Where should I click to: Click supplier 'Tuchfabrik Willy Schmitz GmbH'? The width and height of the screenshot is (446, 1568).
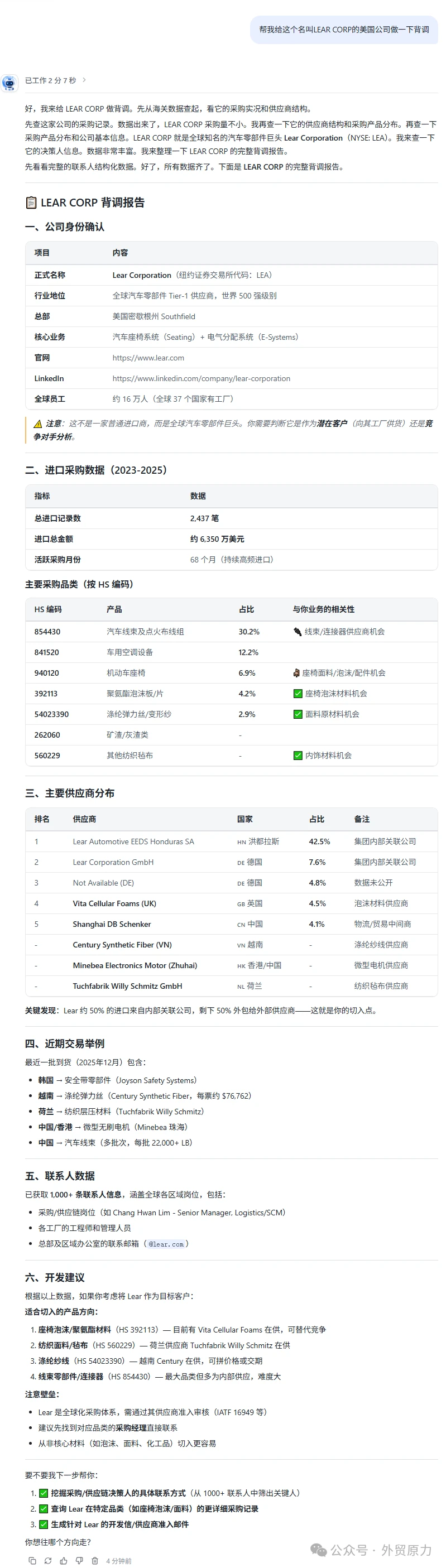pos(127,987)
